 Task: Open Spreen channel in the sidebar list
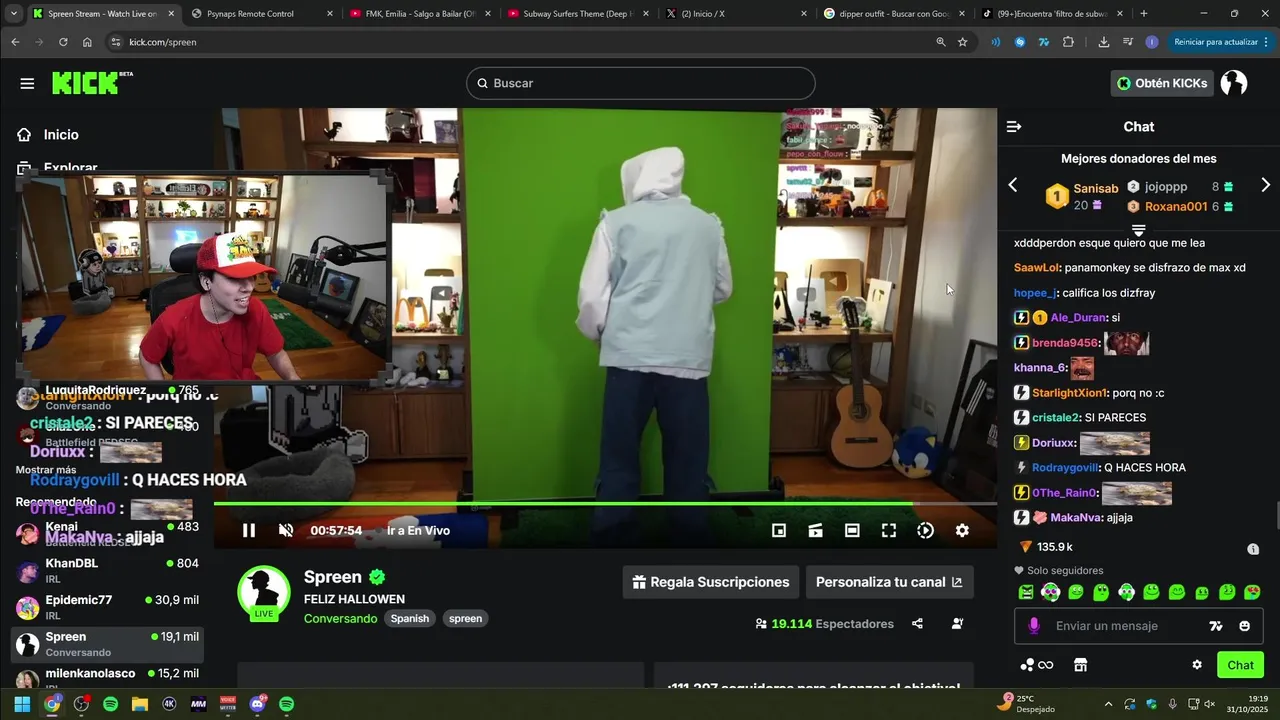(x=108, y=644)
